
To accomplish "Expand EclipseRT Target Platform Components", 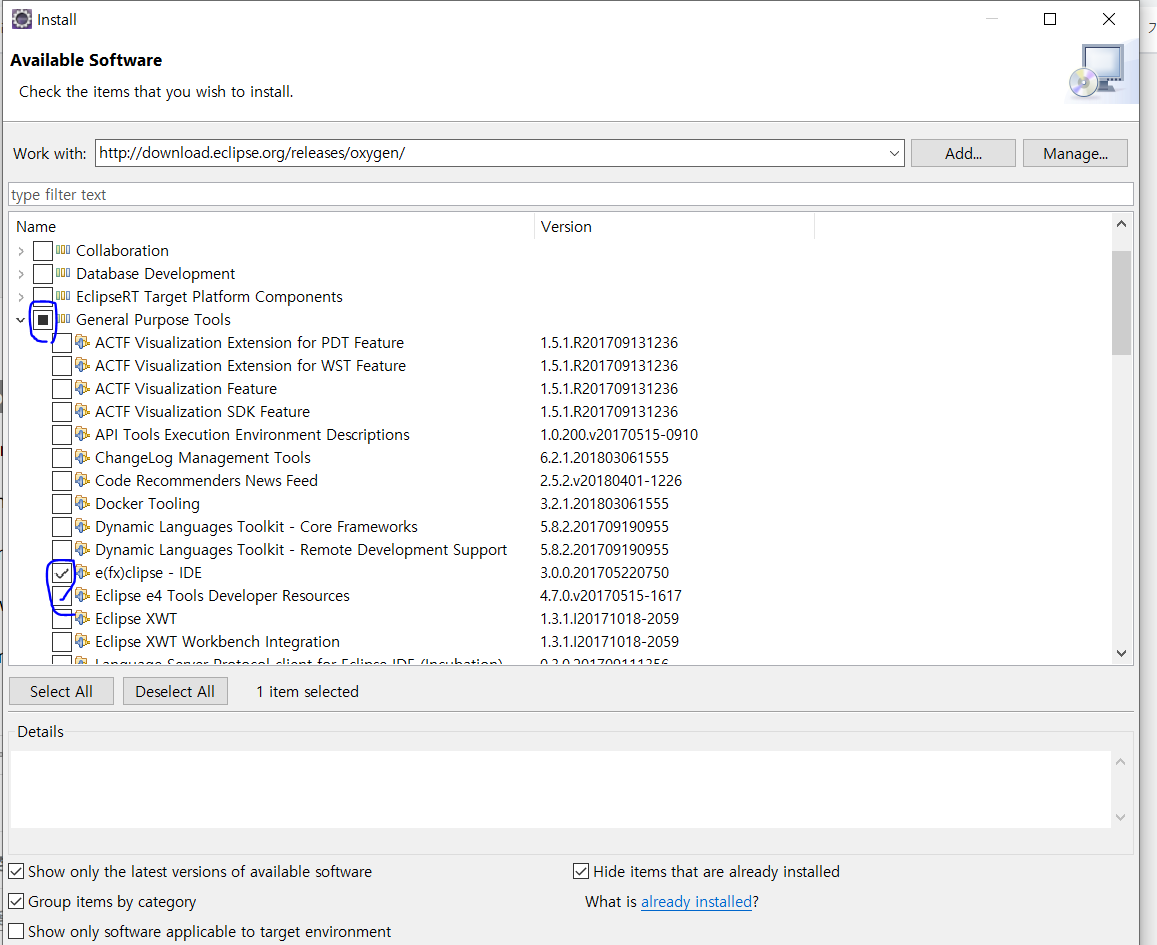I will pyautogui.click(x=21, y=297).
